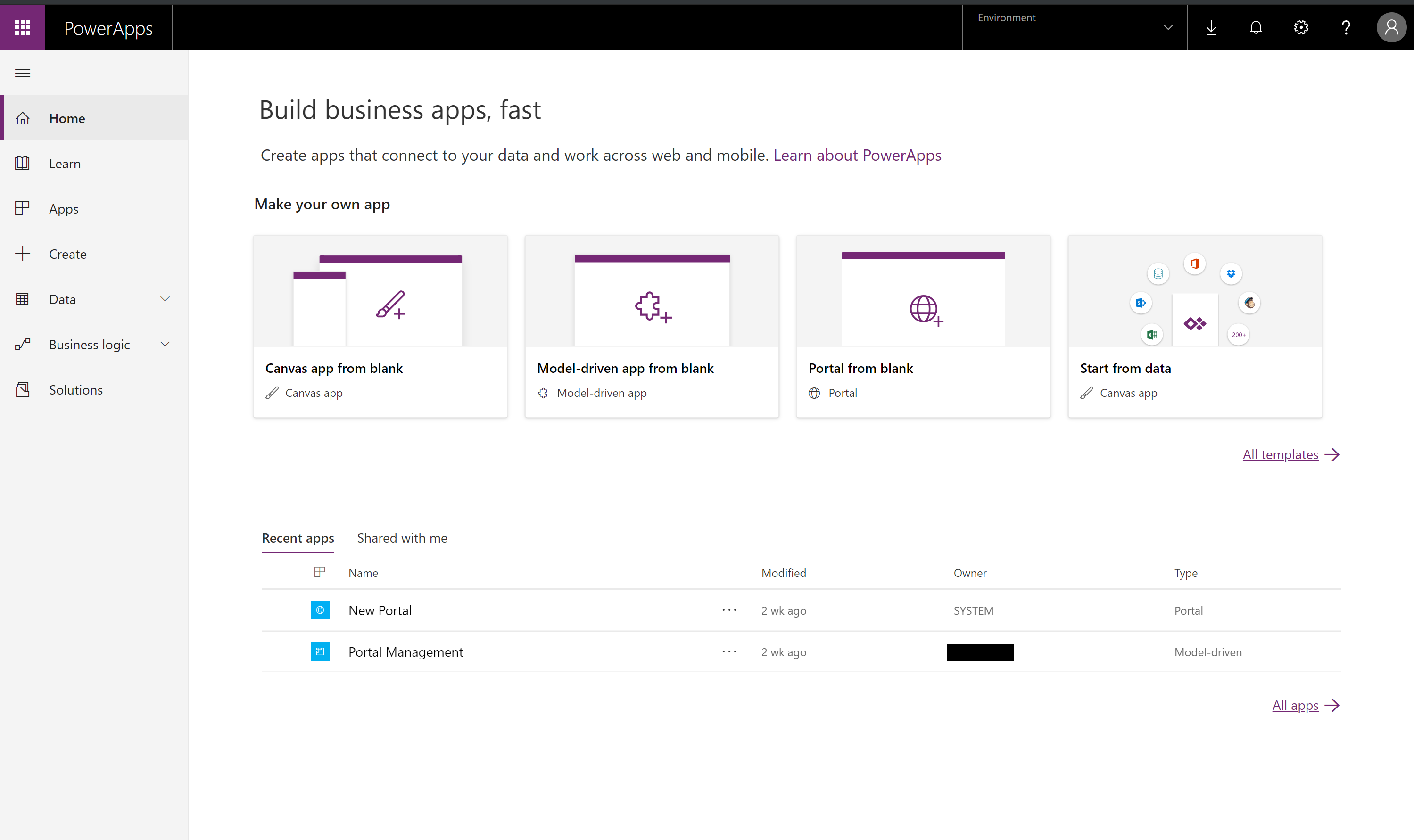Image resolution: width=1414 pixels, height=840 pixels.
Task: Click the ellipsis menu for New Portal
Action: [730, 609]
